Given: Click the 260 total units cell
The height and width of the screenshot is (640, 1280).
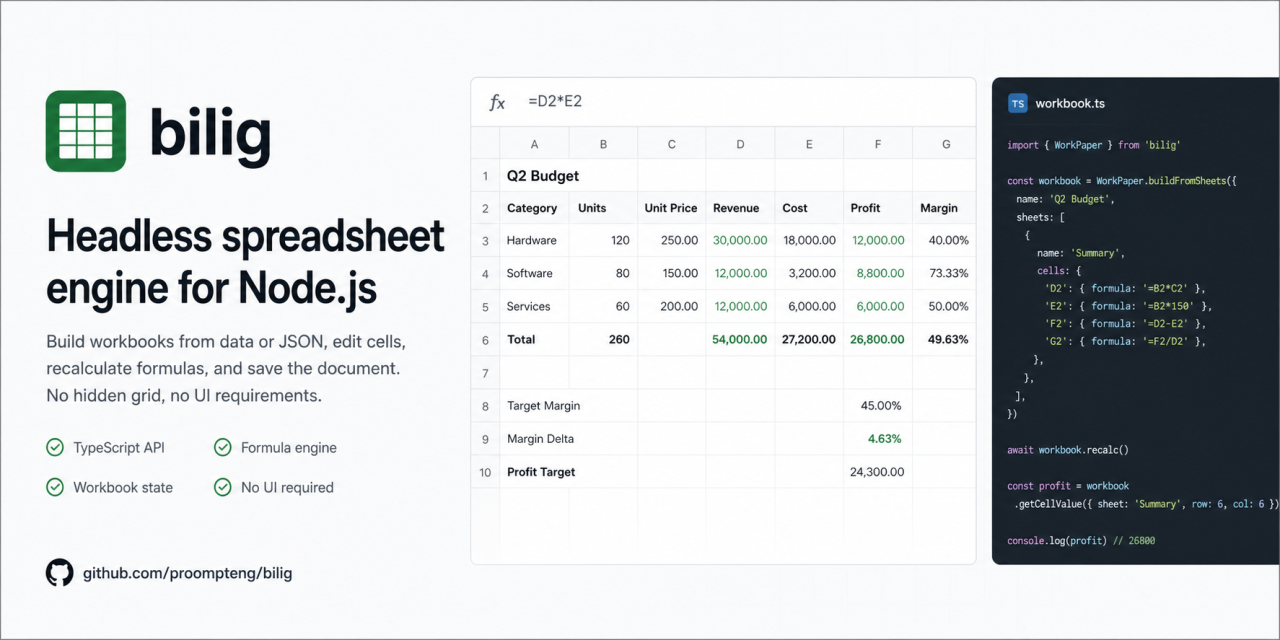Looking at the screenshot, I should pos(603,340).
